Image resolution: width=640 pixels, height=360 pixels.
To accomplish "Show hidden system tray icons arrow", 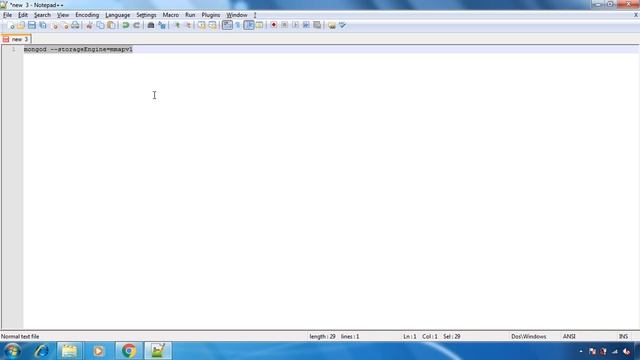I will [x=581, y=351].
